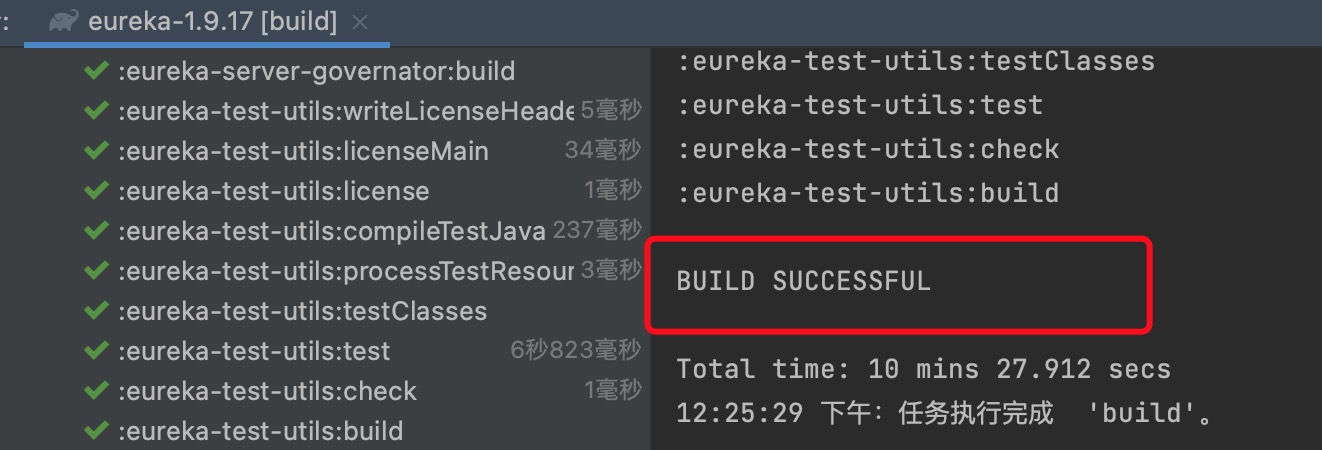Select the eureka-1.9.17 [build] tab
Image resolution: width=1322 pixels, height=450 pixels.
coord(208,22)
